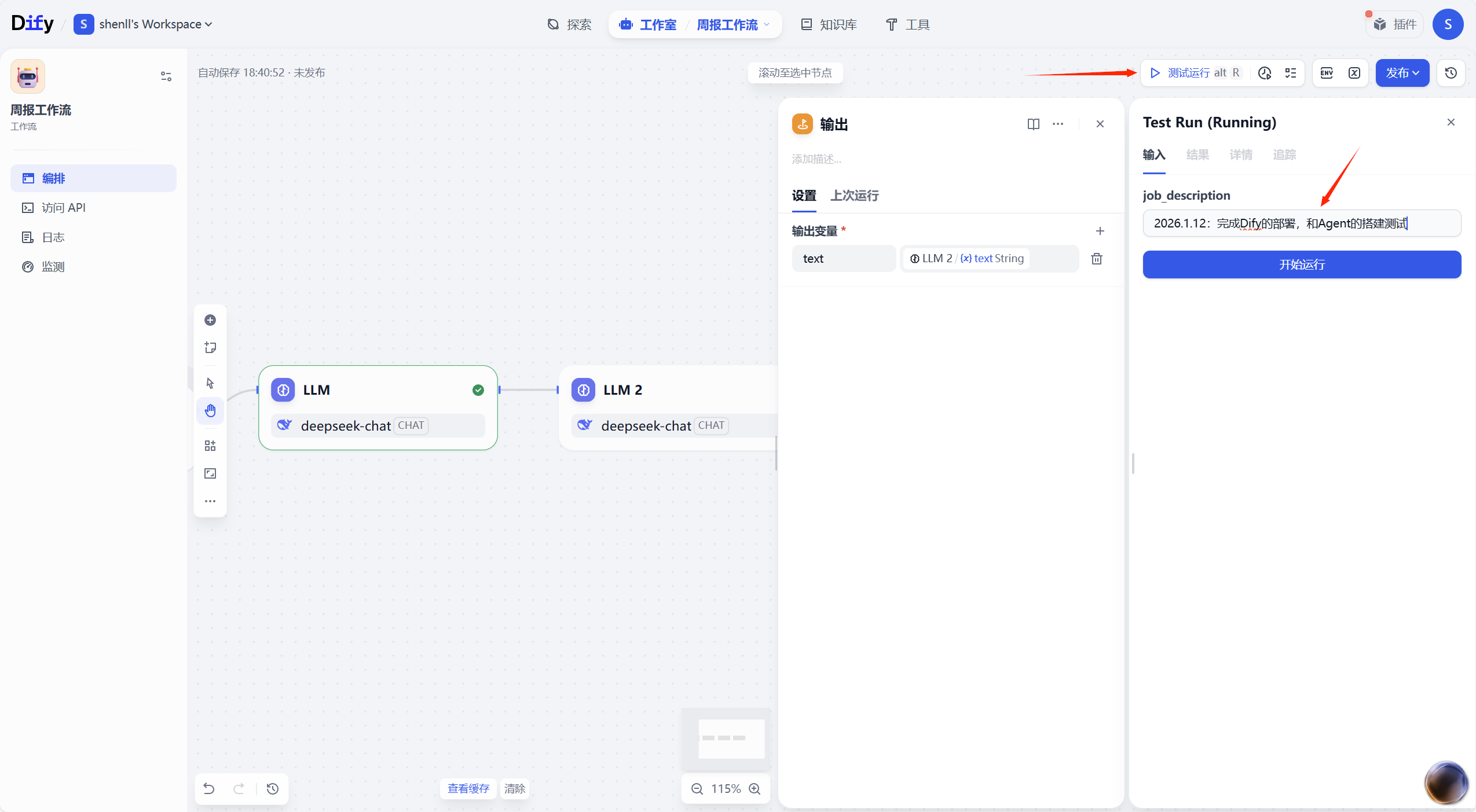Click the checklist icon in top toolbar
Viewport: 1476px width, 812px height.
tap(1291, 73)
